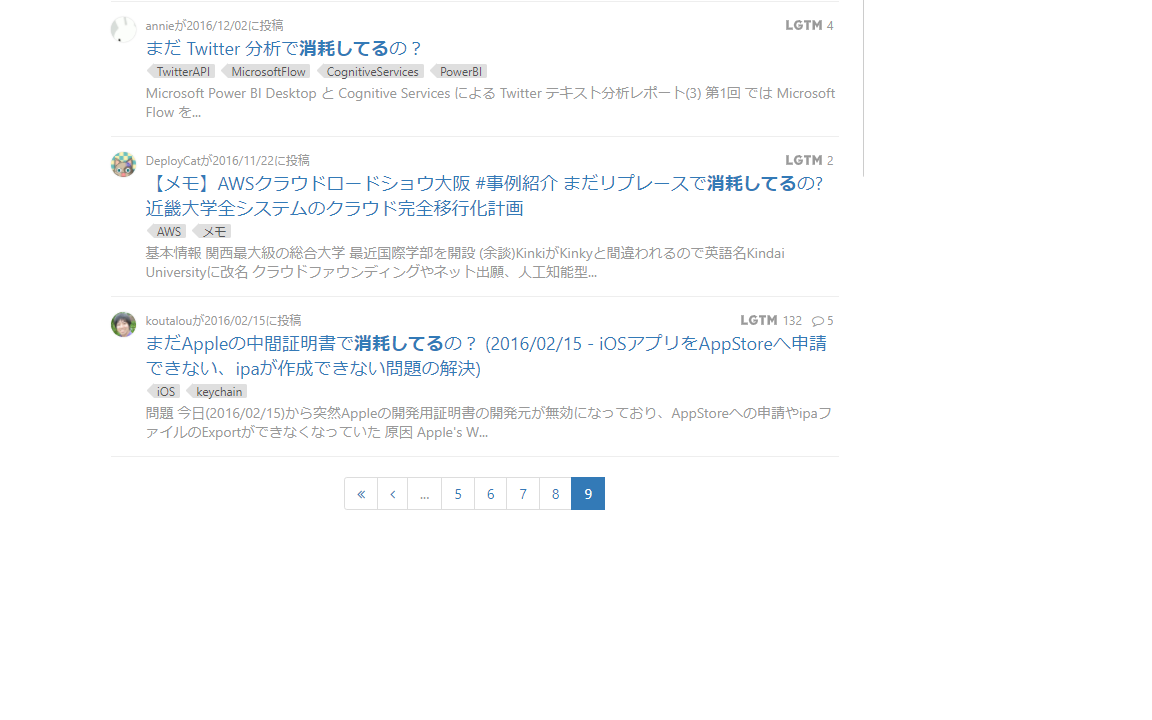Go to first page with double-arrow
The image size is (1152, 720).
point(361,494)
